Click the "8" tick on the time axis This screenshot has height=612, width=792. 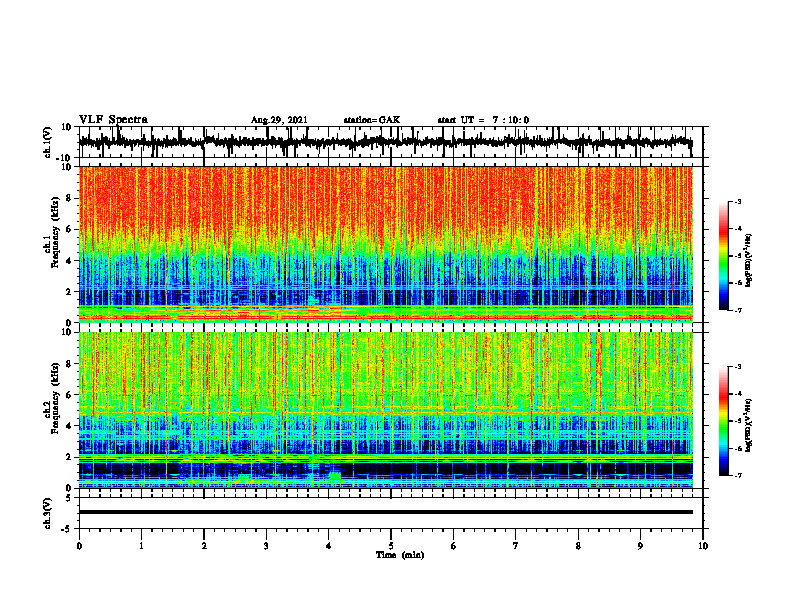[x=578, y=546]
